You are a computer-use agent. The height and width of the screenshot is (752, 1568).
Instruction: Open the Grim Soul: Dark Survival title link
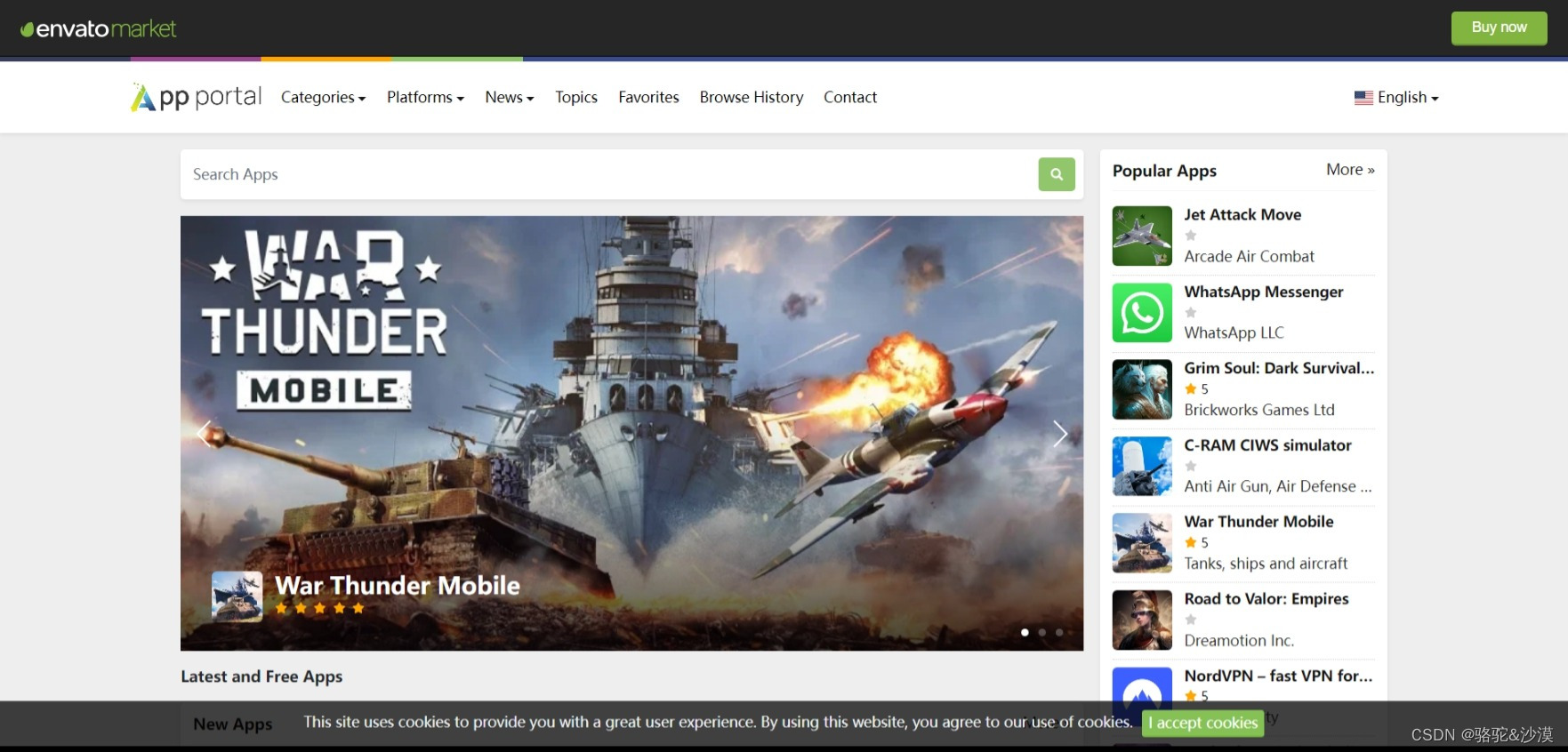coord(1279,368)
